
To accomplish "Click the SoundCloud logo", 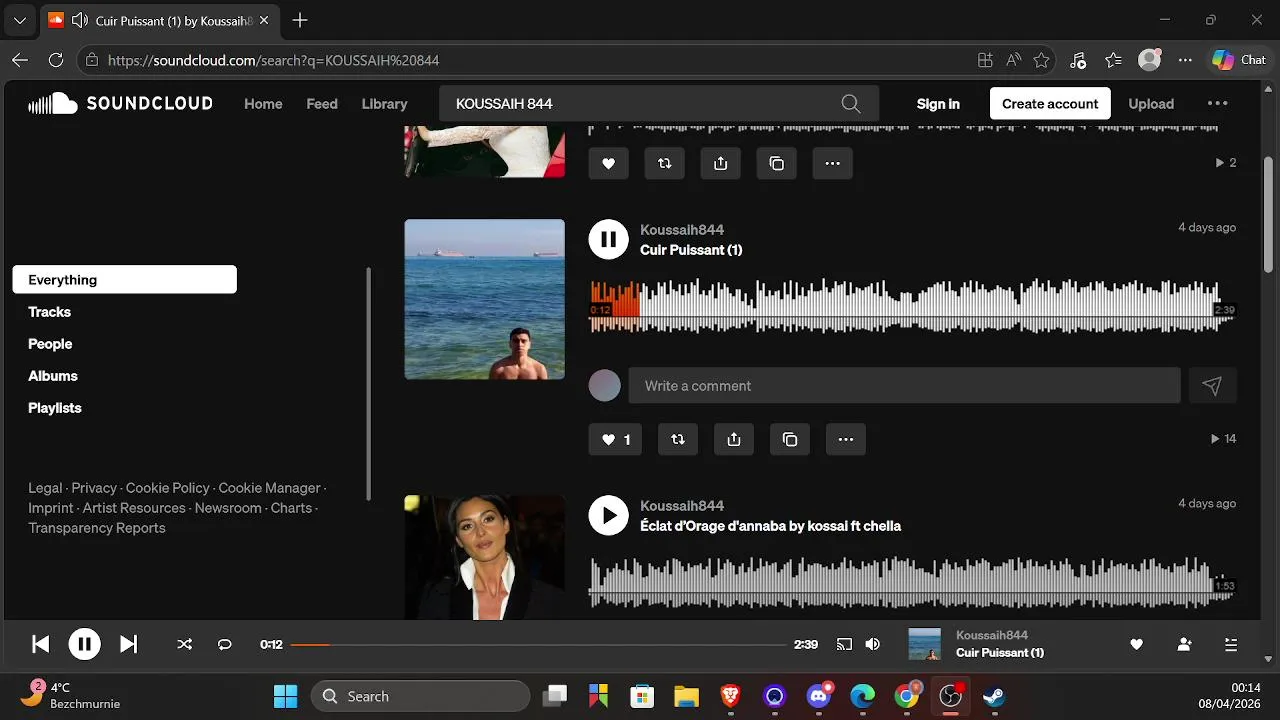I will tap(120, 103).
